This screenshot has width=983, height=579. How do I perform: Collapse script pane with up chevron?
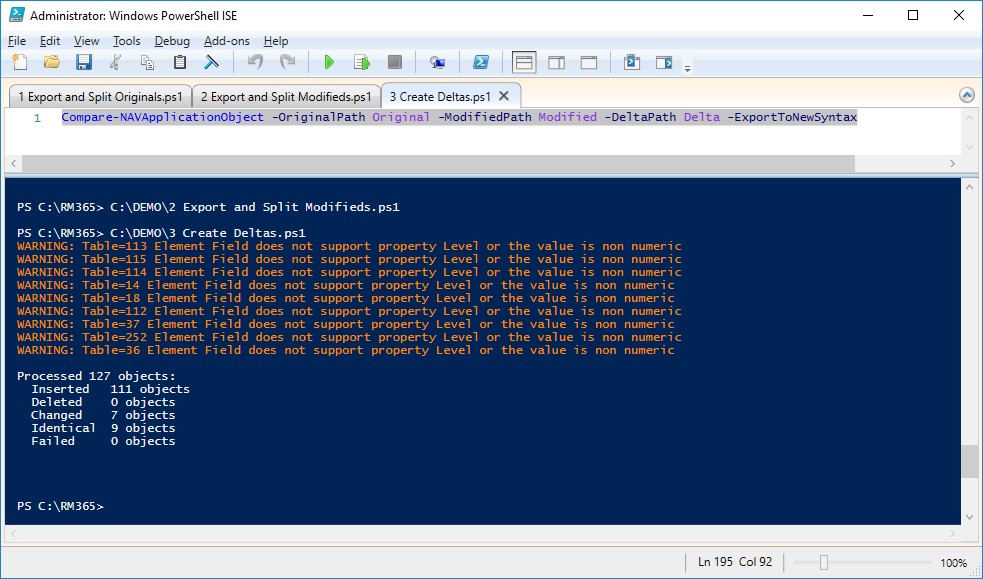(x=967, y=95)
